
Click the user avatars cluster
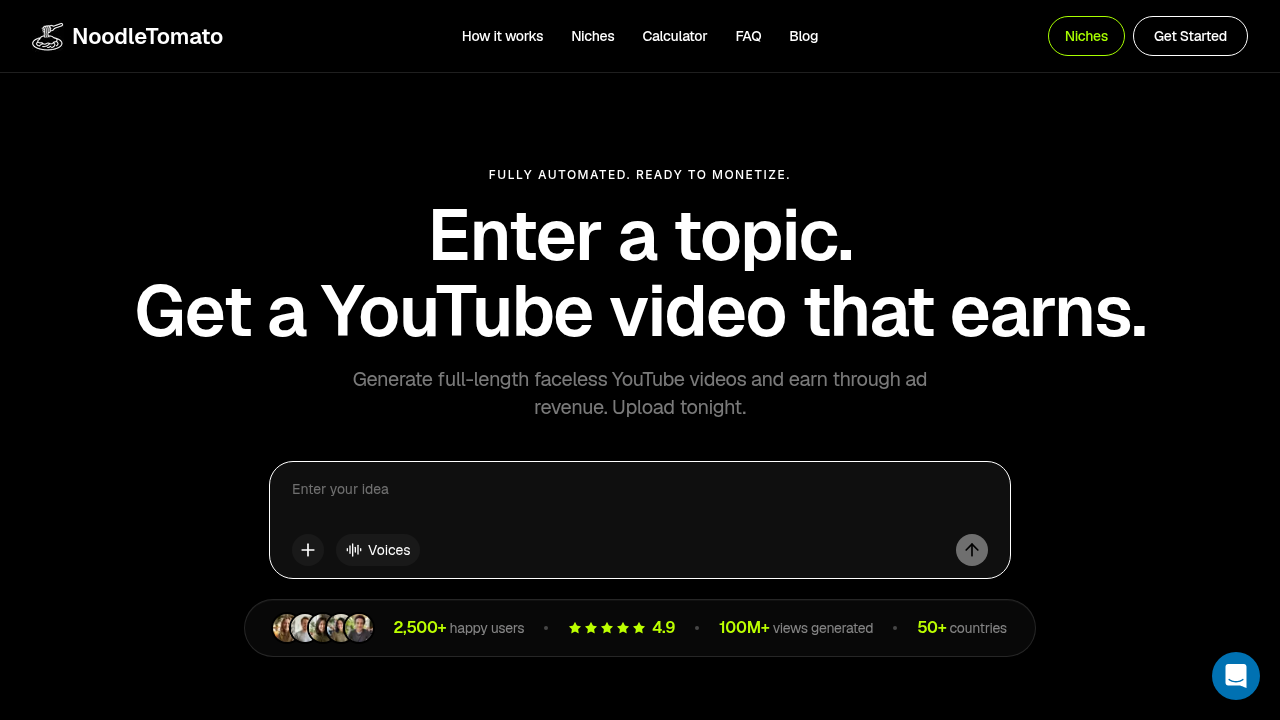pyautogui.click(x=323, y=628)
